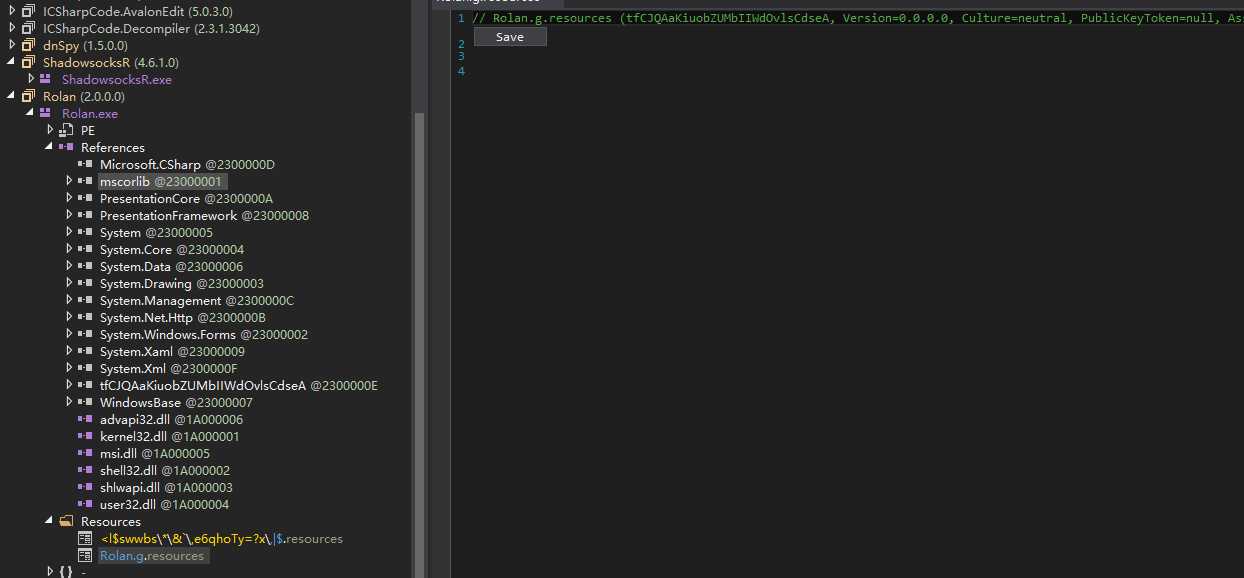Click line number 4 in the editor

[461, 70]
